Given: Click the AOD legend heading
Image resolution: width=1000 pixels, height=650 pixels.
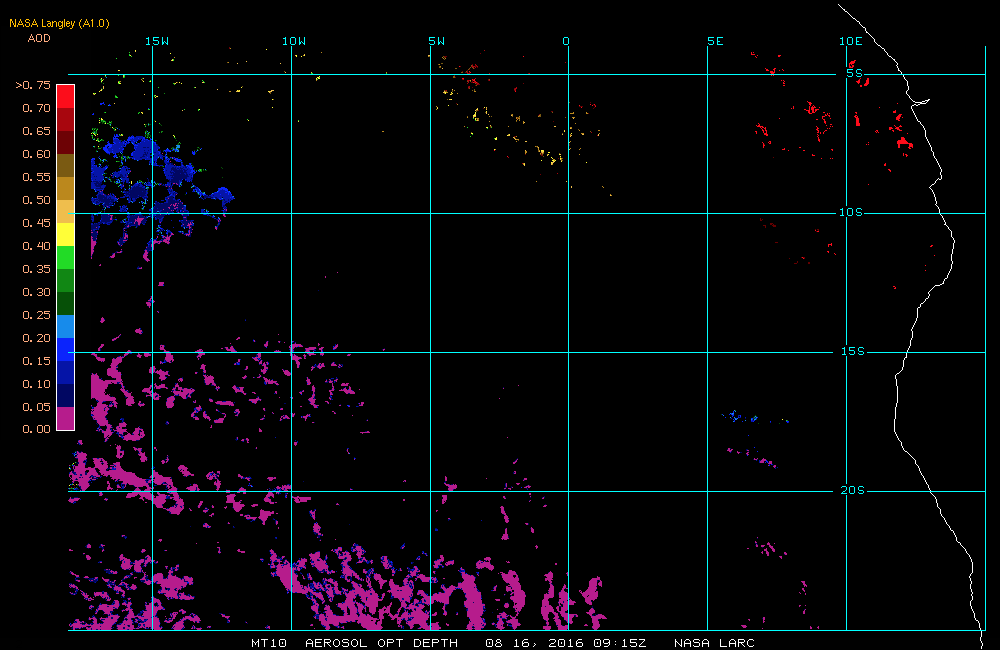Looking at the screenshot, I should pos(39,38).
